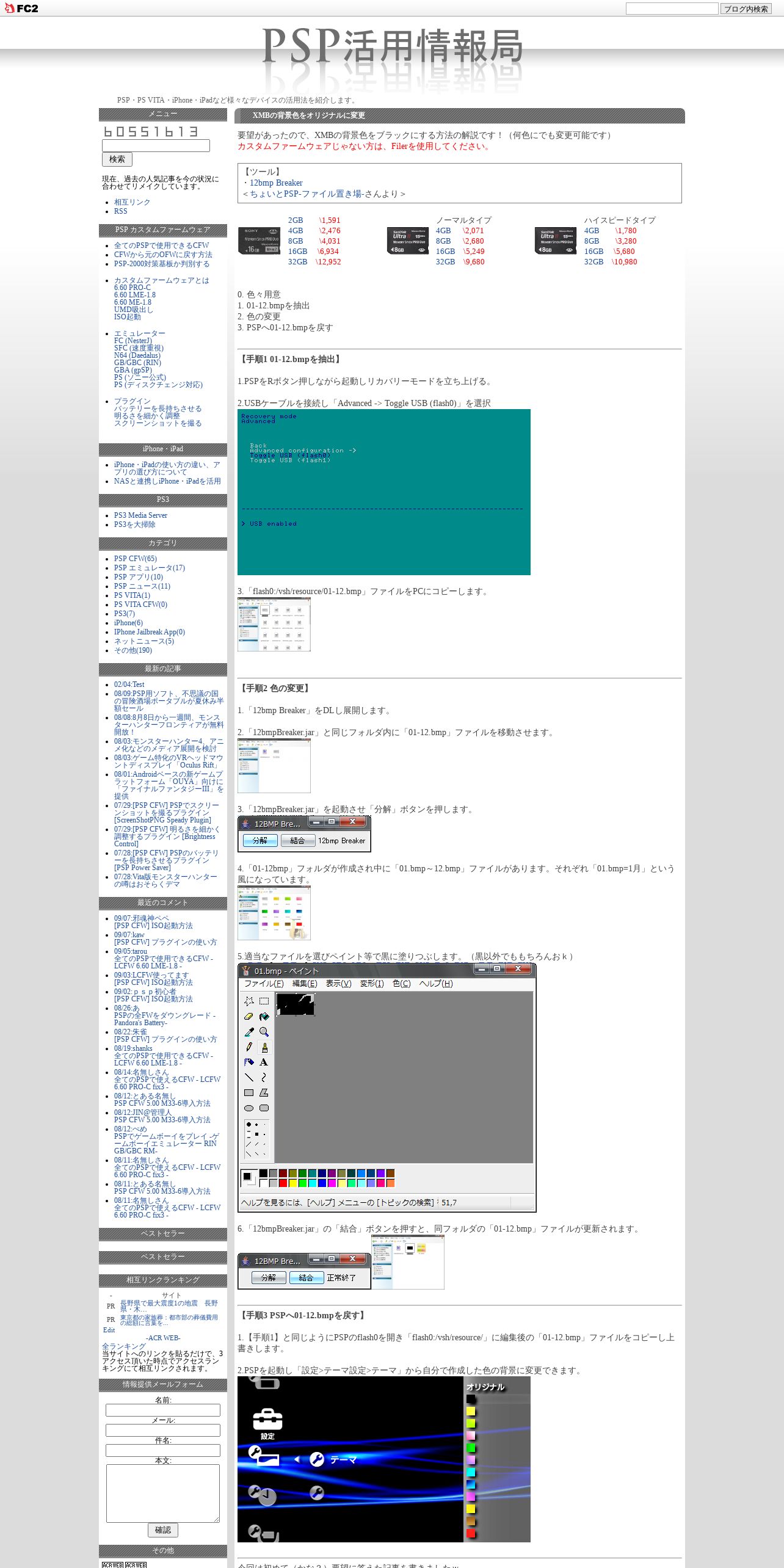784x1568 pixels.
Task: Select the Magnifier tool in Paint
Action: pos(264,1032)
